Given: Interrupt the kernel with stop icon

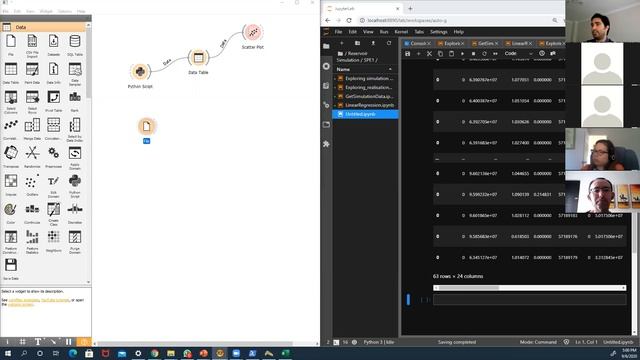Looking at the screenshot, I should coord(473,53).
